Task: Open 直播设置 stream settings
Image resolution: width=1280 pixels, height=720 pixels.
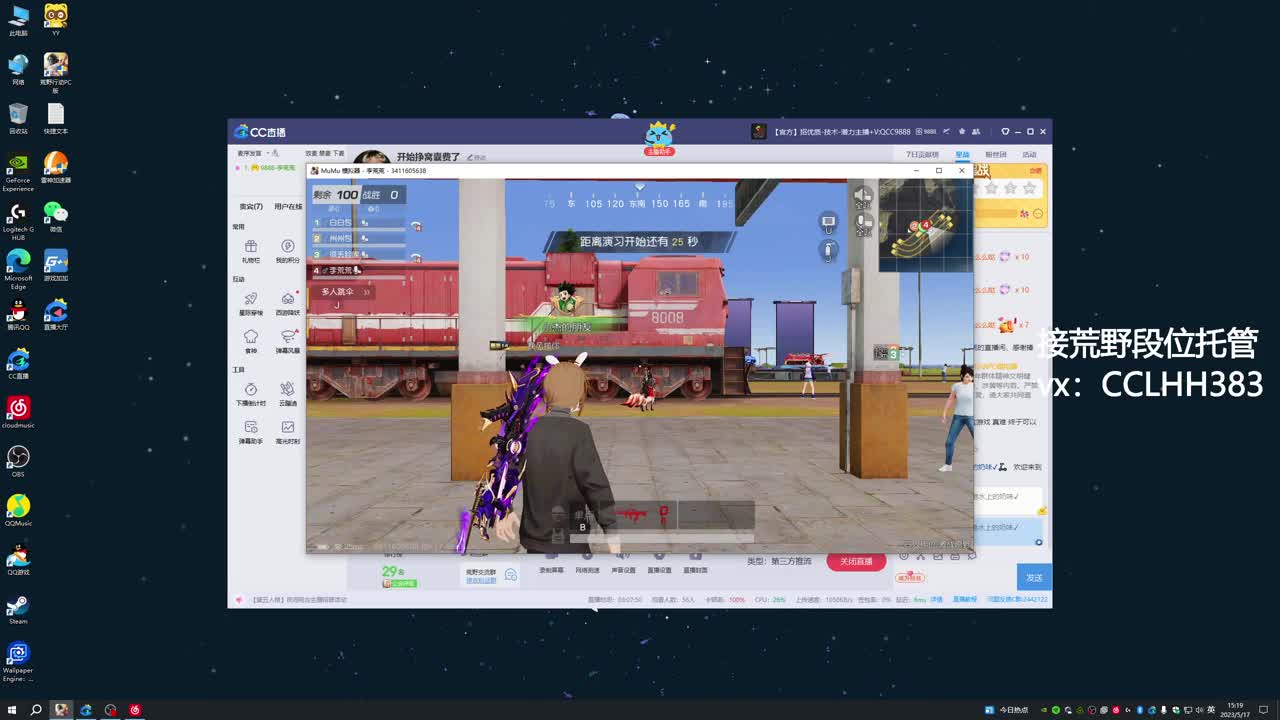Action: coord(659,563)
